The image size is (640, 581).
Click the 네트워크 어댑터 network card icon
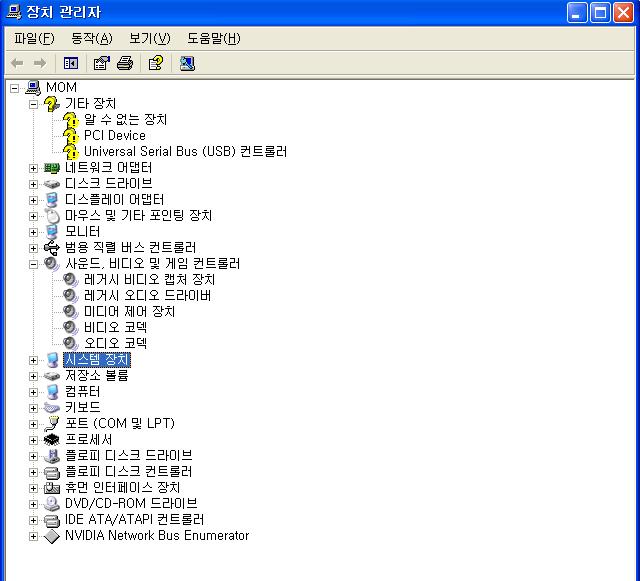pyautogui.click(x=52, y=168)
